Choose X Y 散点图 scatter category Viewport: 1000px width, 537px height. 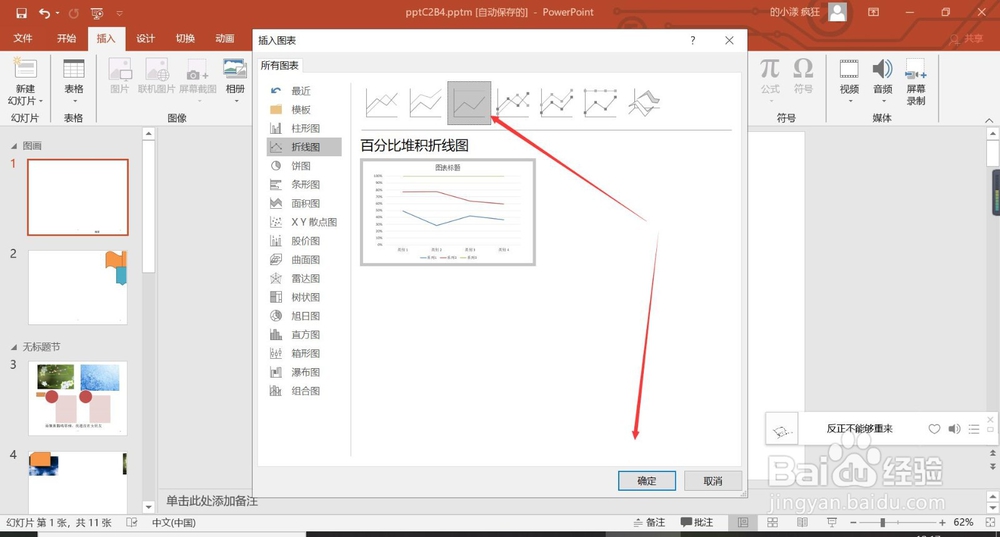[x=304, y=222]
